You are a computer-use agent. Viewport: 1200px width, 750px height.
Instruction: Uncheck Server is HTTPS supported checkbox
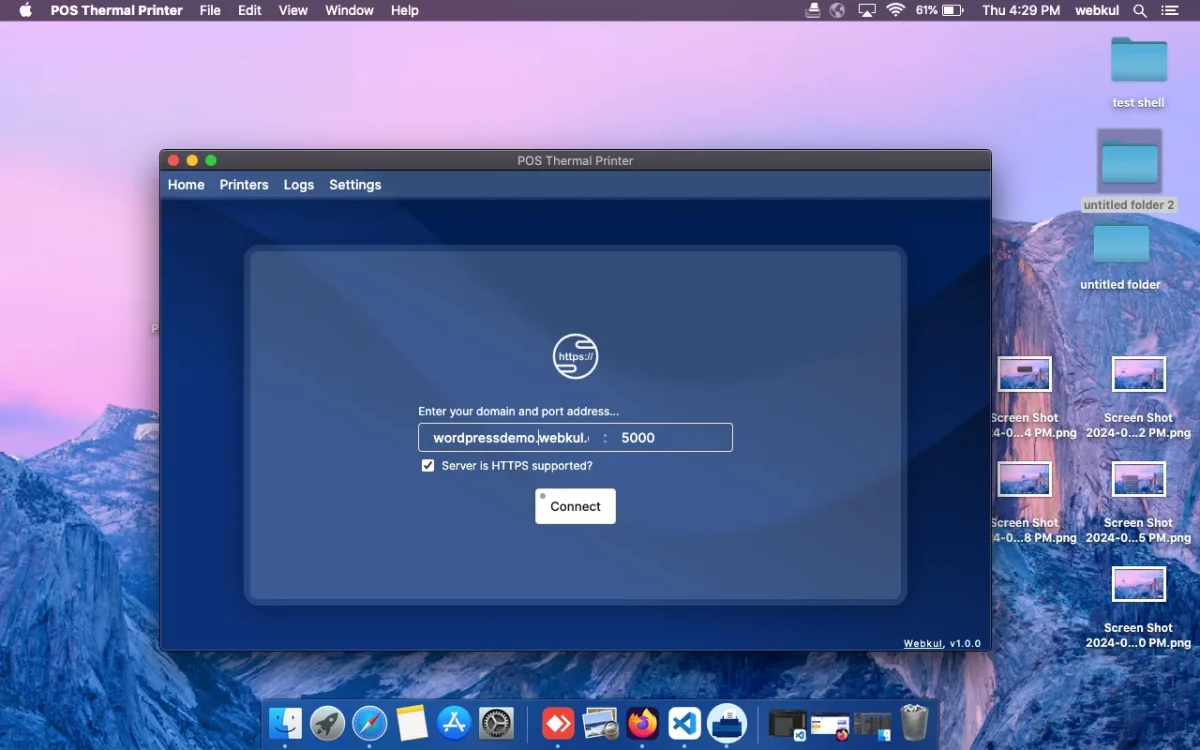tap(428, 466)
